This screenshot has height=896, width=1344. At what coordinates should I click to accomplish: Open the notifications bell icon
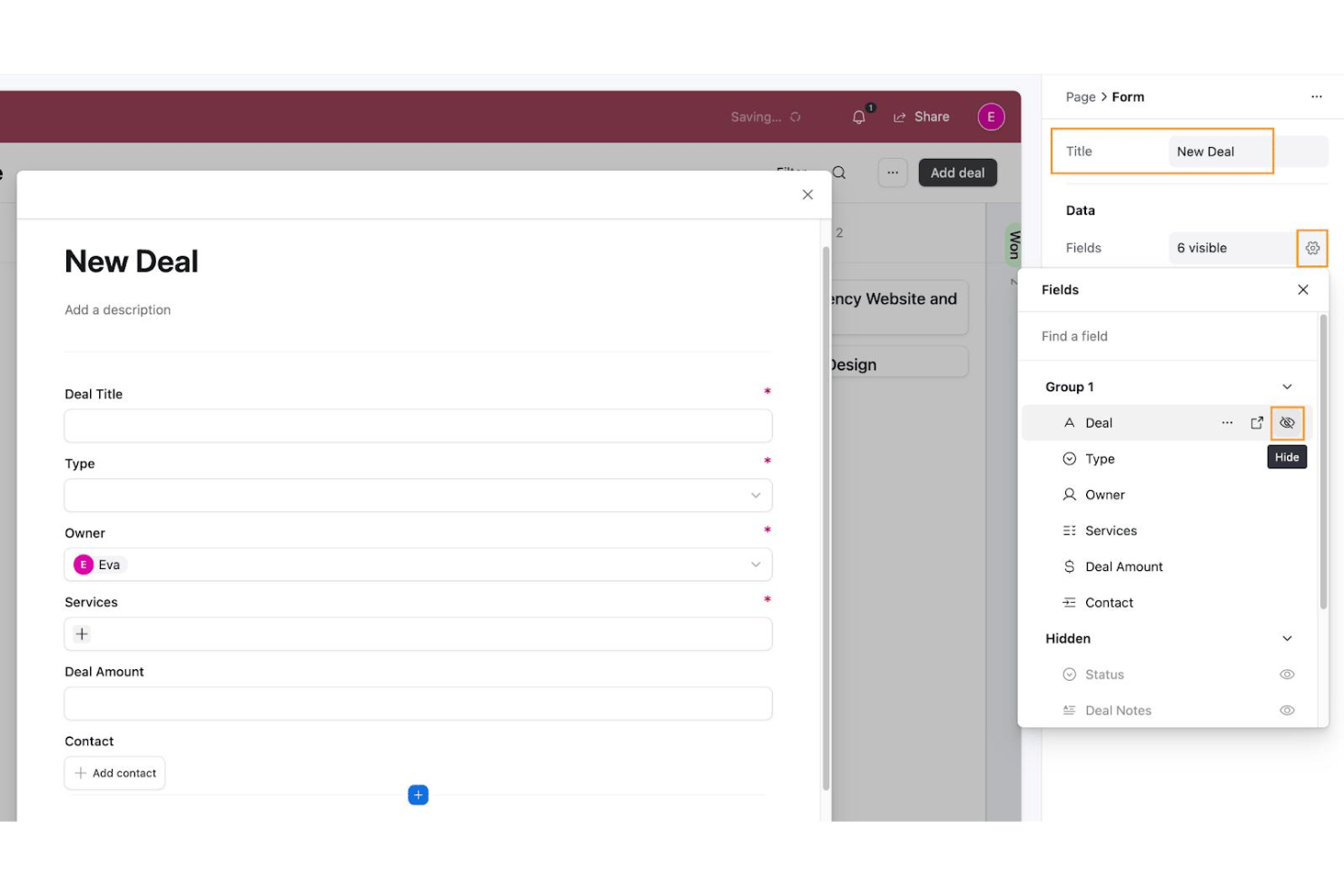(x=859, y=117)
